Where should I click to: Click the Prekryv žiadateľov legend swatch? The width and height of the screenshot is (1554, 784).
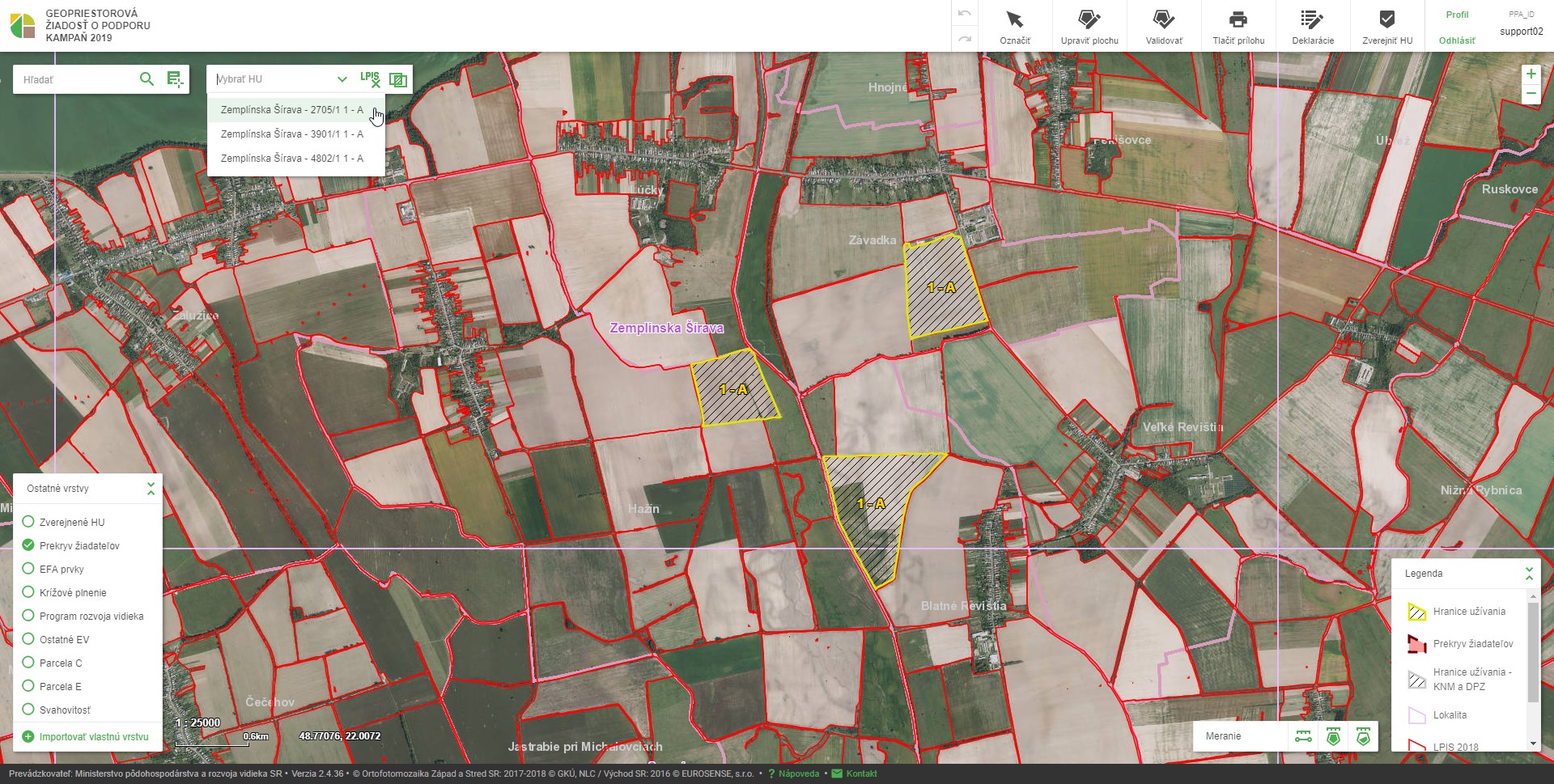click(1416, 644)
